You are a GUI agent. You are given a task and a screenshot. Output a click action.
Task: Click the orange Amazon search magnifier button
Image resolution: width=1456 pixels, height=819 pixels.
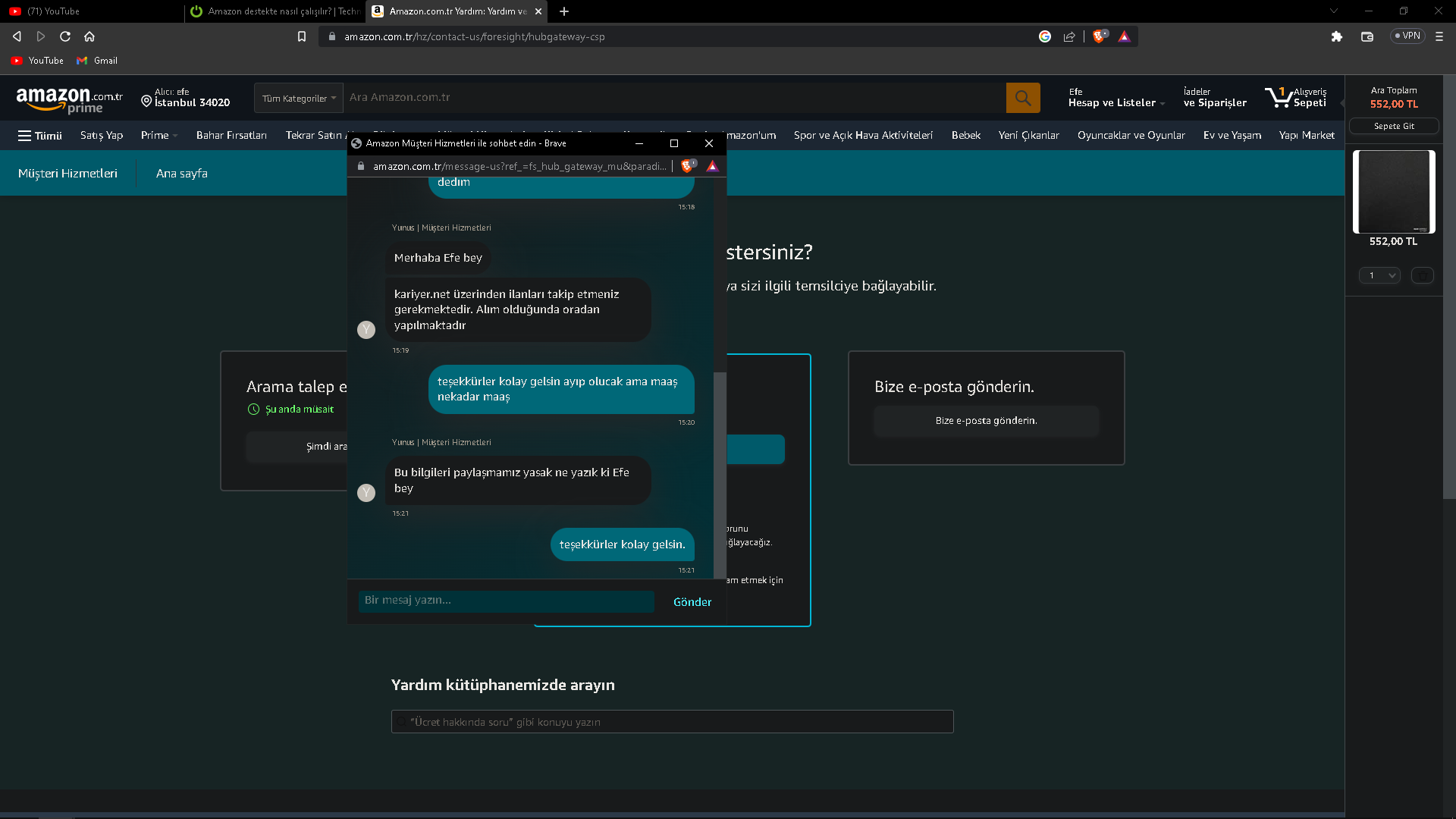[x=1022, y=98]
